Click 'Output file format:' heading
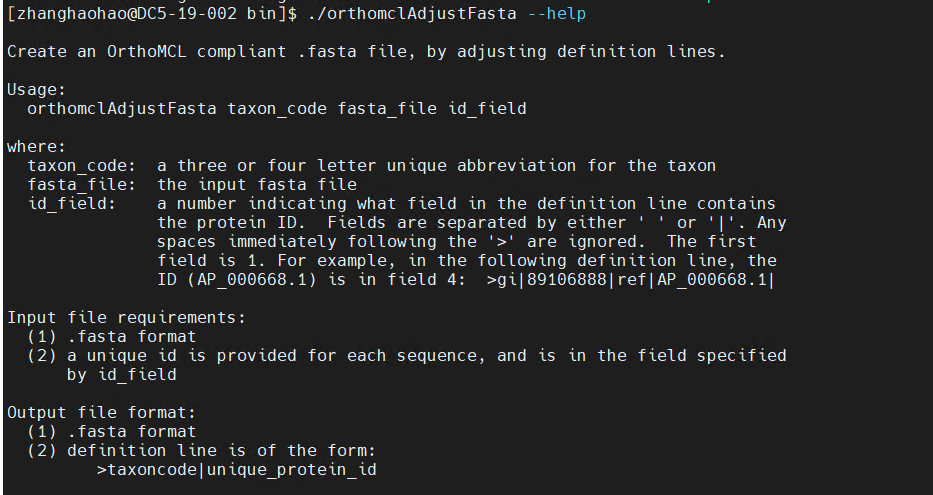This screenshot has width=933, height=495. click(101, 413)
